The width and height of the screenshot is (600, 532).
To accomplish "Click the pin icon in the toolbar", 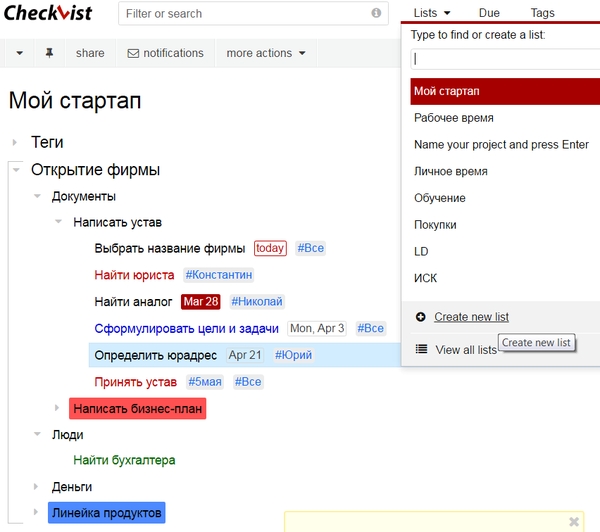I will click(49, 53).
